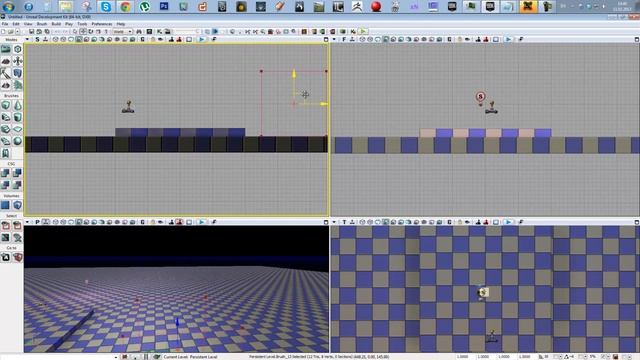Click Add Special Brush under Volumes
Screen dimensions: 640x360
pyautogui.click(x=6, y=205)
